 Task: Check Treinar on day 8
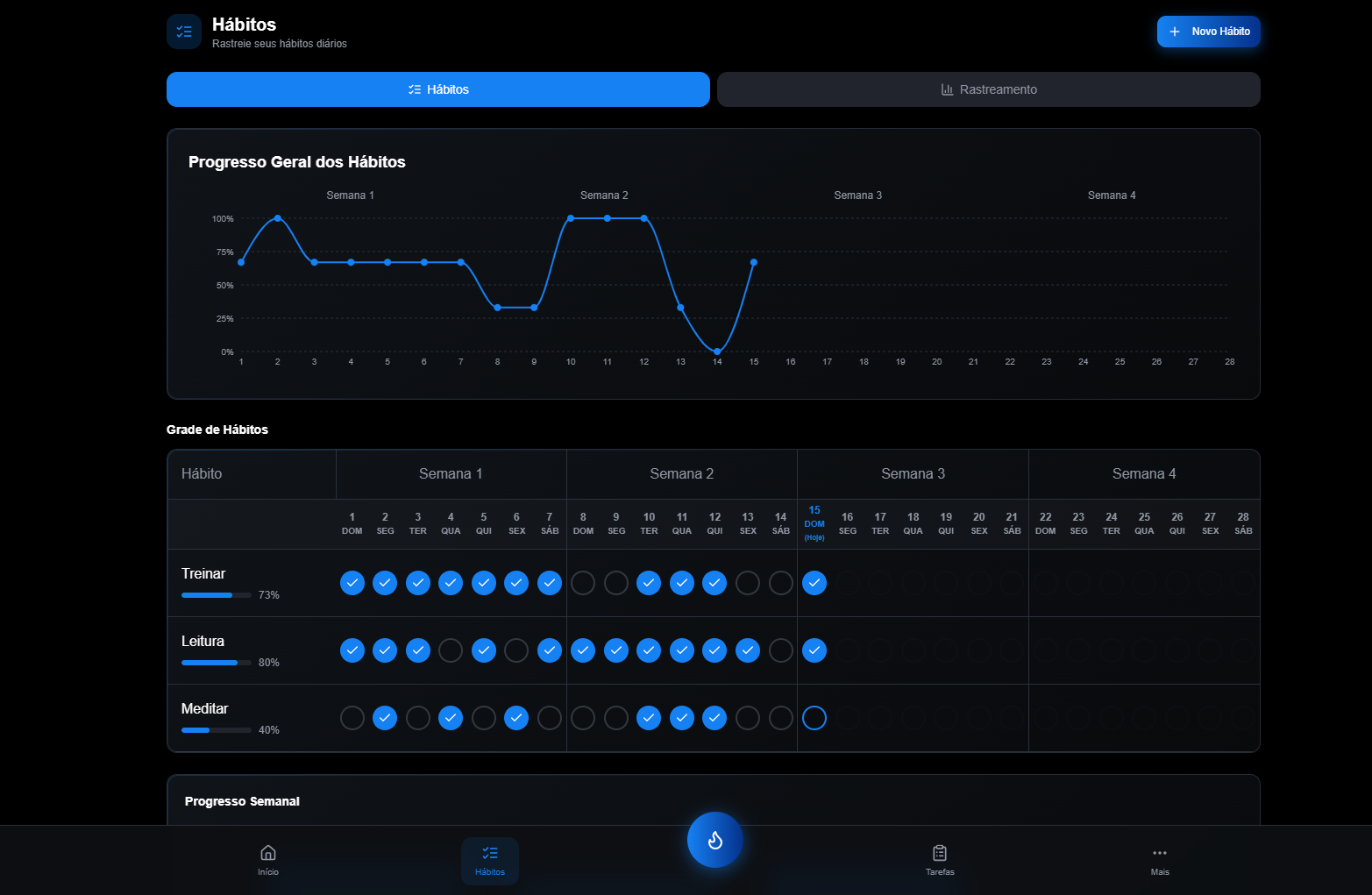tap(583, 583)
